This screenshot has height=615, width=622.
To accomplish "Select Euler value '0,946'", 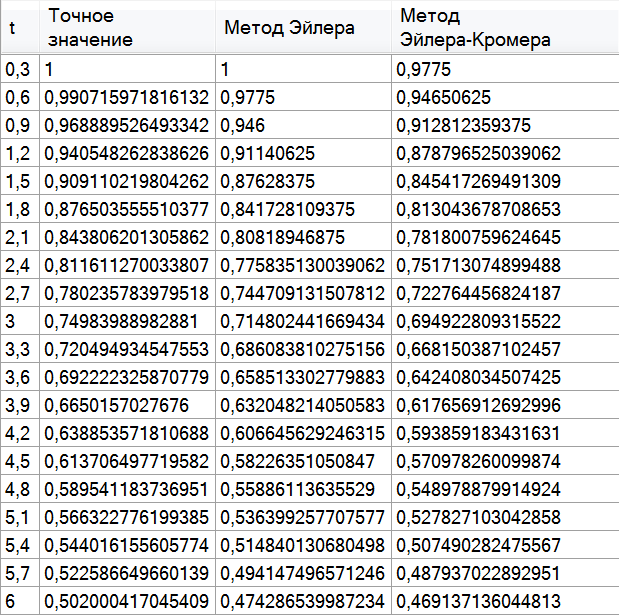I will (x=303, y=125).
